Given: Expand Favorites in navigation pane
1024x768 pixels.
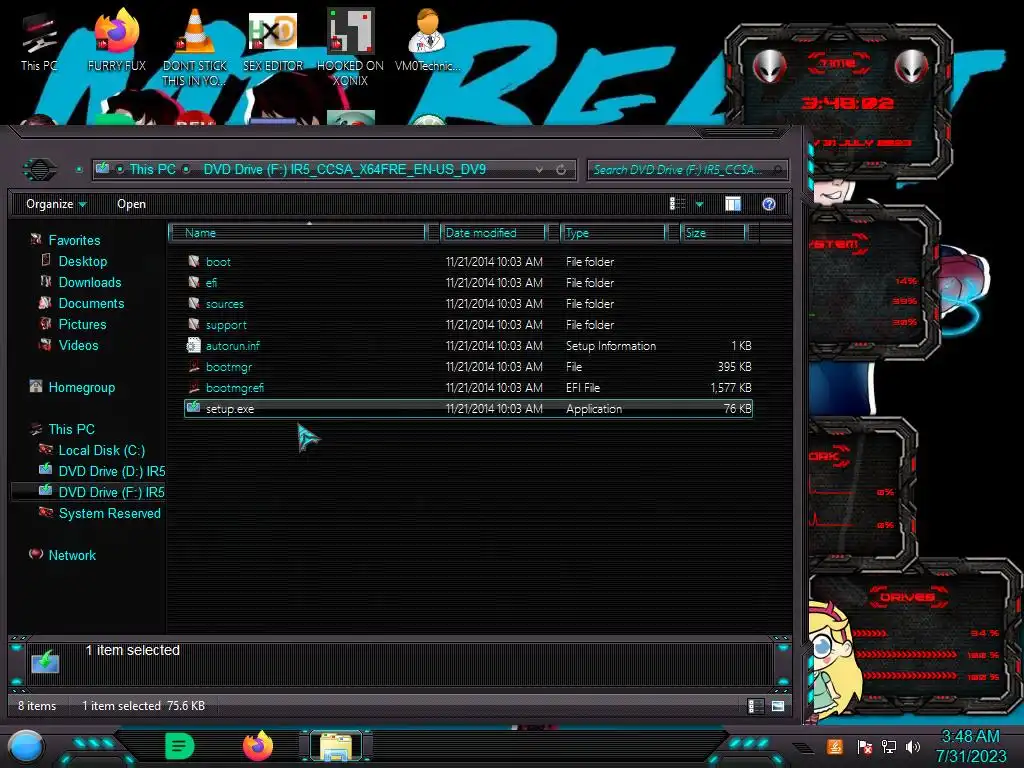Looking at the screenshot, I should pyautogui.click(x=74, y=240).
